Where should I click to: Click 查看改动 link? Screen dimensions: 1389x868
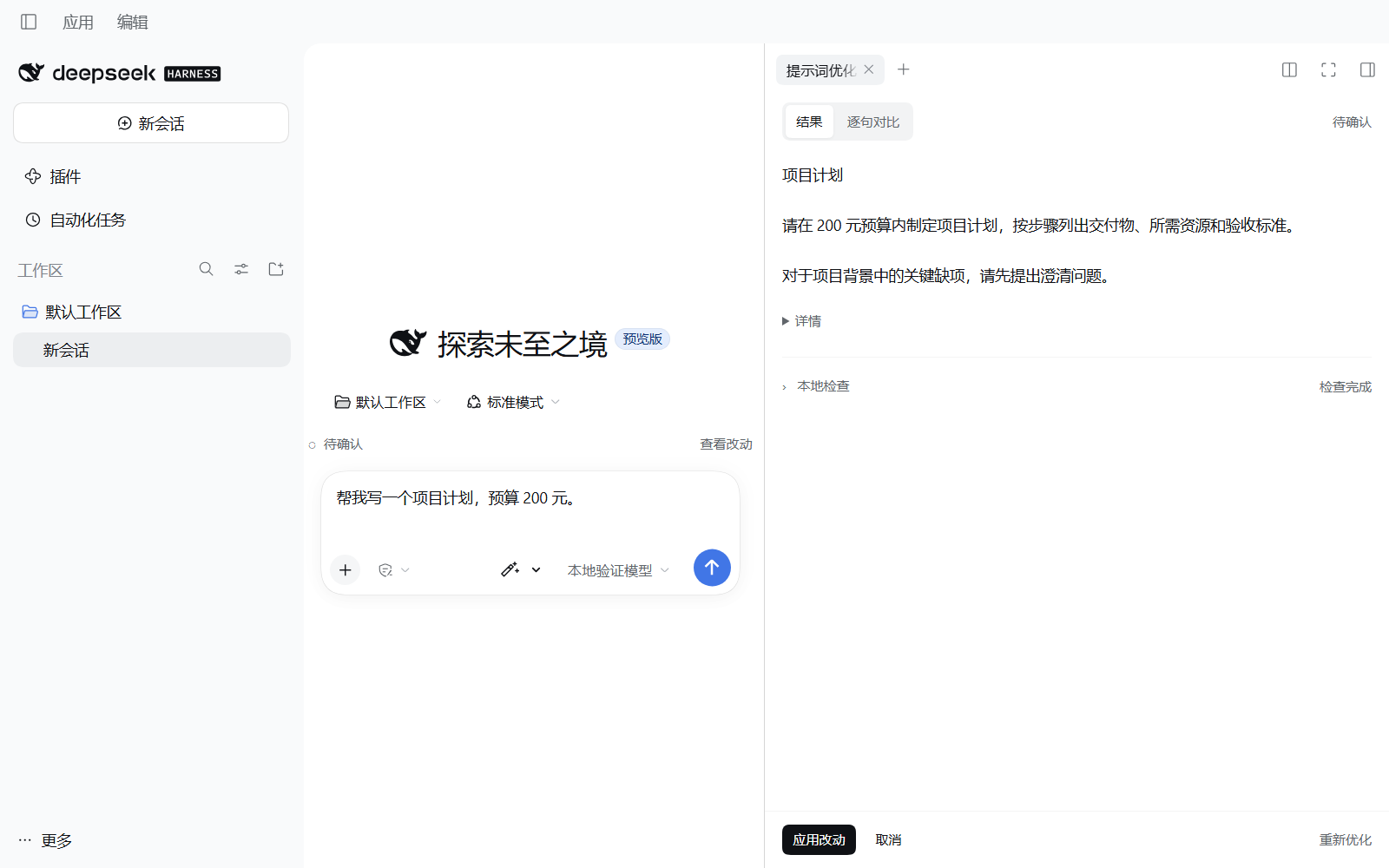726,444
